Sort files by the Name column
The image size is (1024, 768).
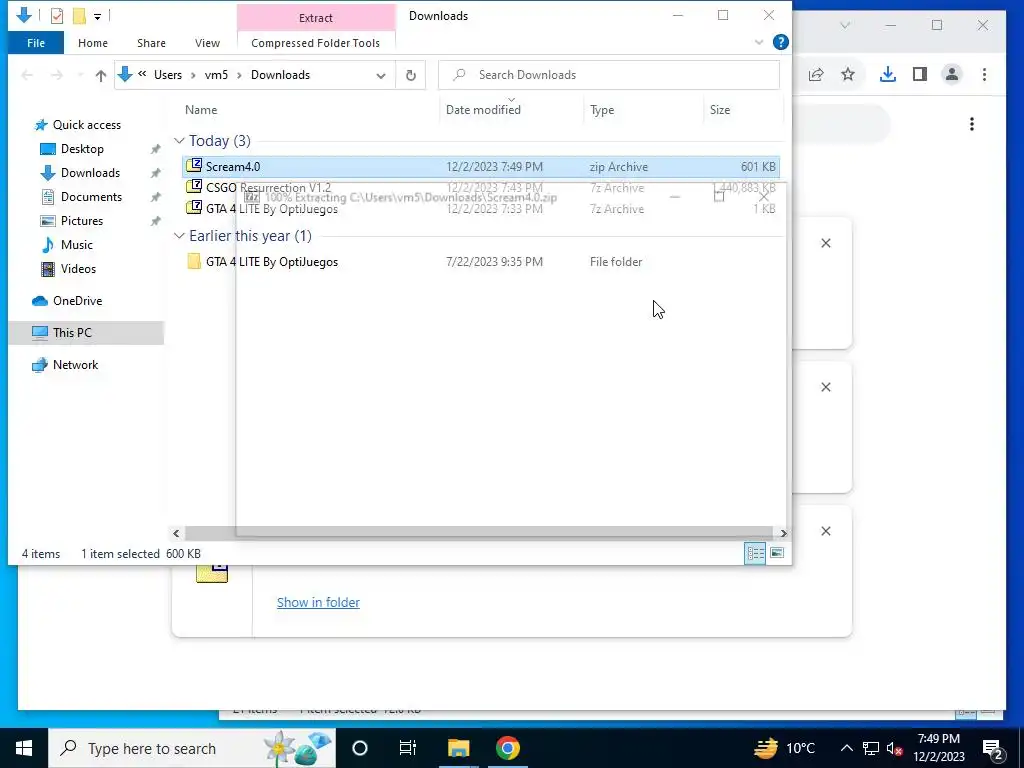tap(201, 110)
